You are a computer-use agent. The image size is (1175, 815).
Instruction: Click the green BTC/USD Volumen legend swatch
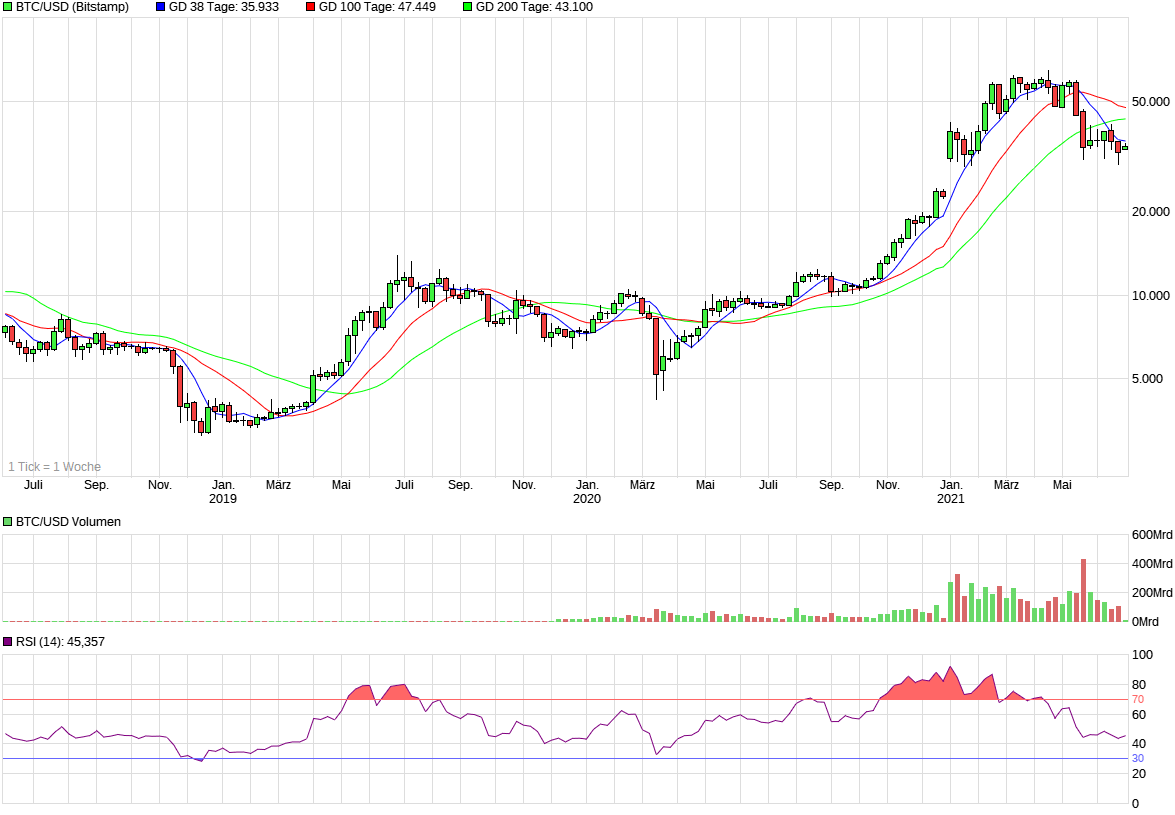tap(7, 521)
